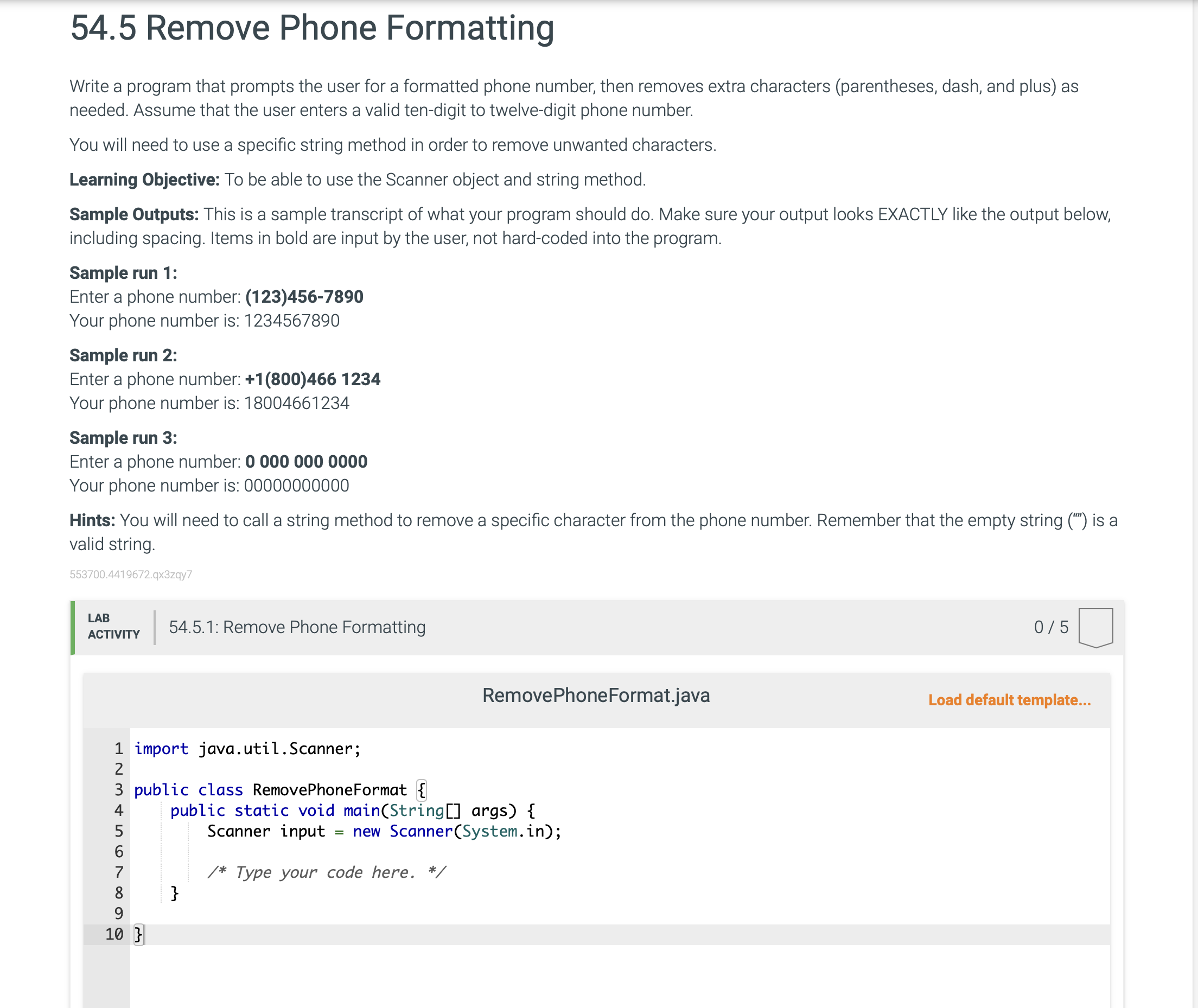Click the 0 000 000 0000 sample input
This screenshot has width=1198, height=1008.
(307, 461)
